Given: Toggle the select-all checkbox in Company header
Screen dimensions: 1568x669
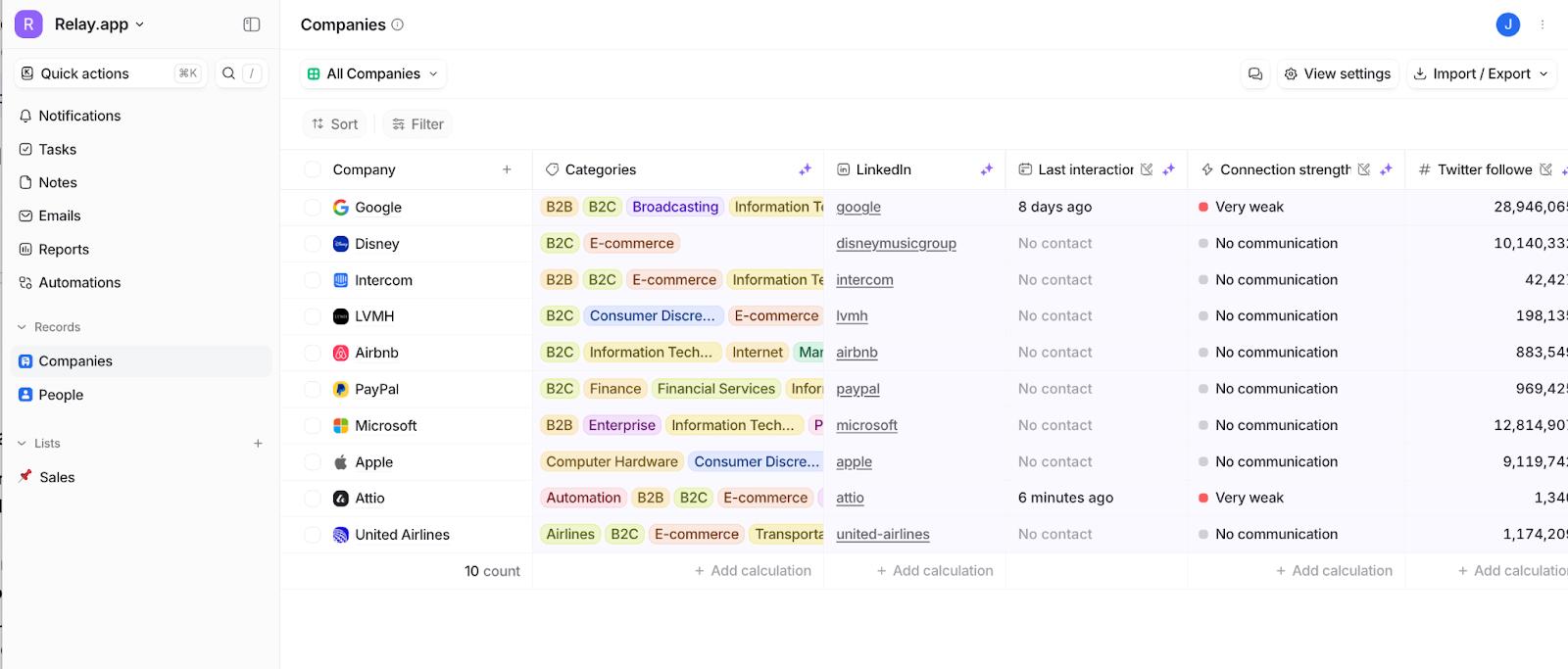Looking at the screenshot, I should coord(313,169).
